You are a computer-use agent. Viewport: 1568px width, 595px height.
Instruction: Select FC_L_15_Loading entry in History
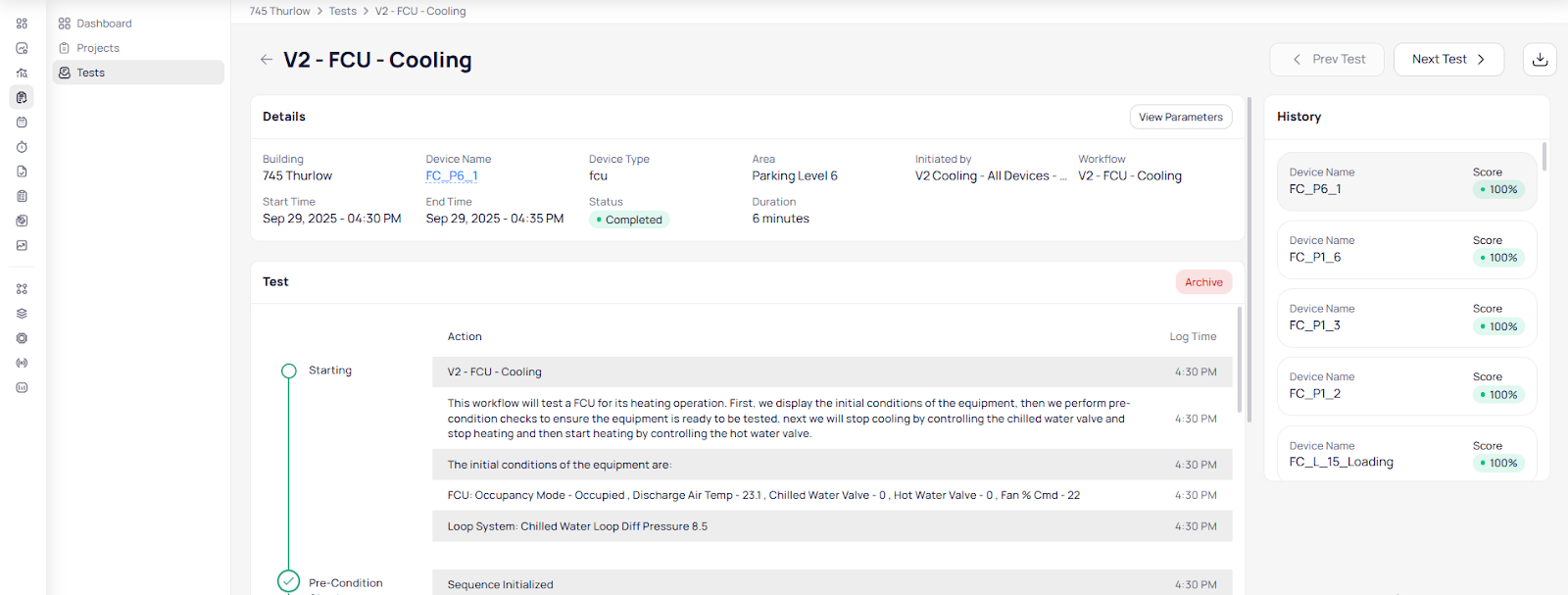coord(1405,454)
